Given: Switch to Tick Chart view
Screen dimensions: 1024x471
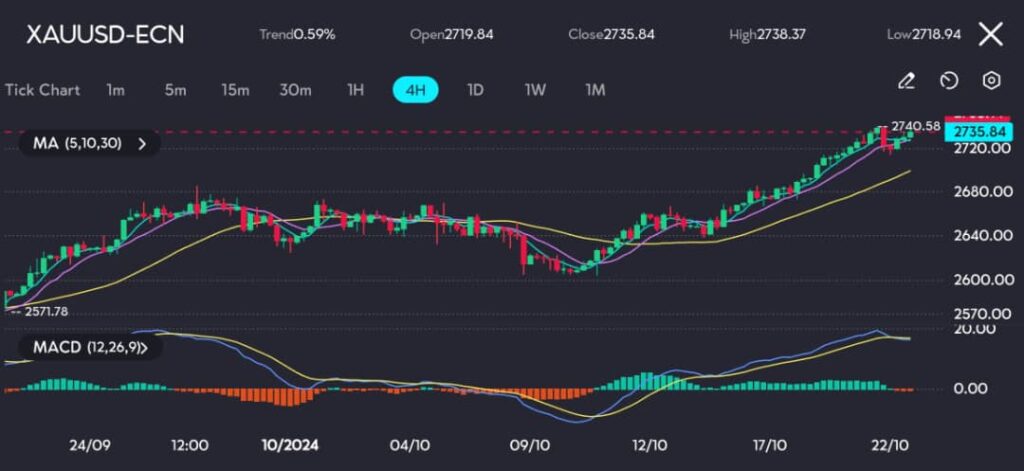Looking at the screenshot, I should pos(42,90).
